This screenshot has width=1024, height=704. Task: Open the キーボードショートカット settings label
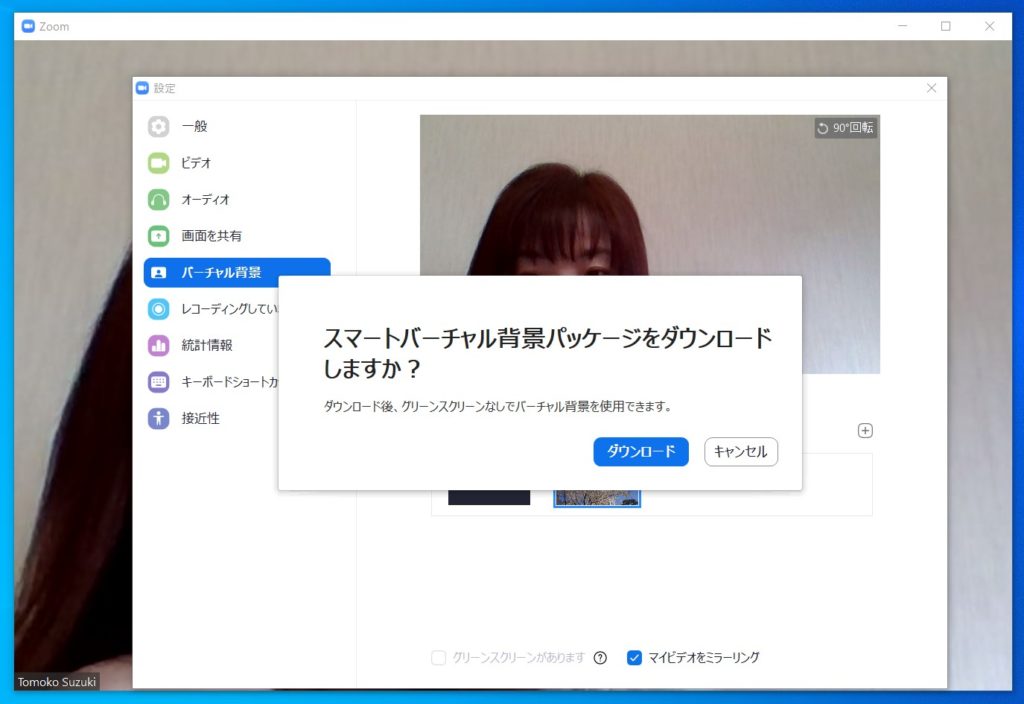click(229, 382)
